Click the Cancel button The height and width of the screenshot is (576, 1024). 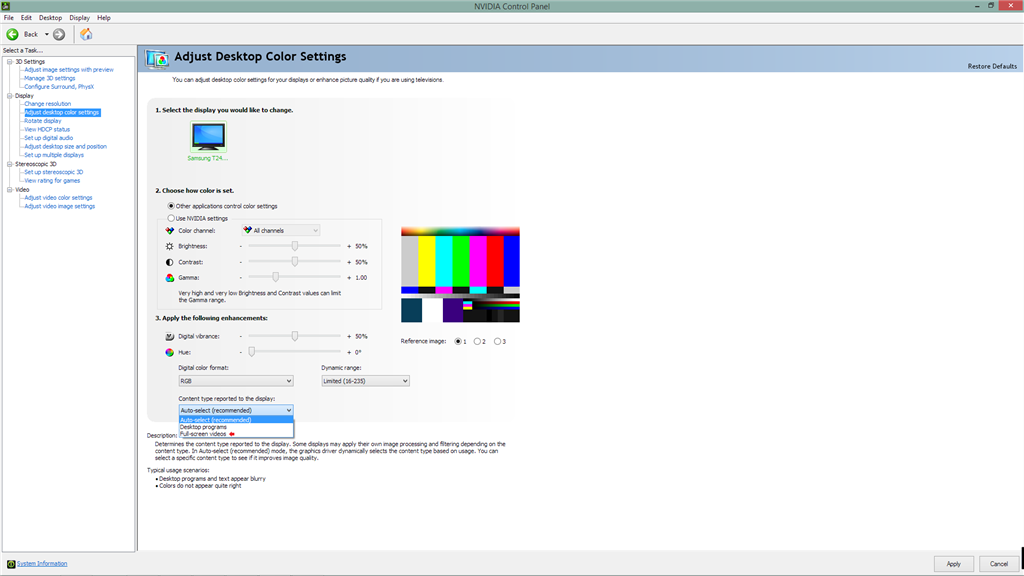point(999,564)
